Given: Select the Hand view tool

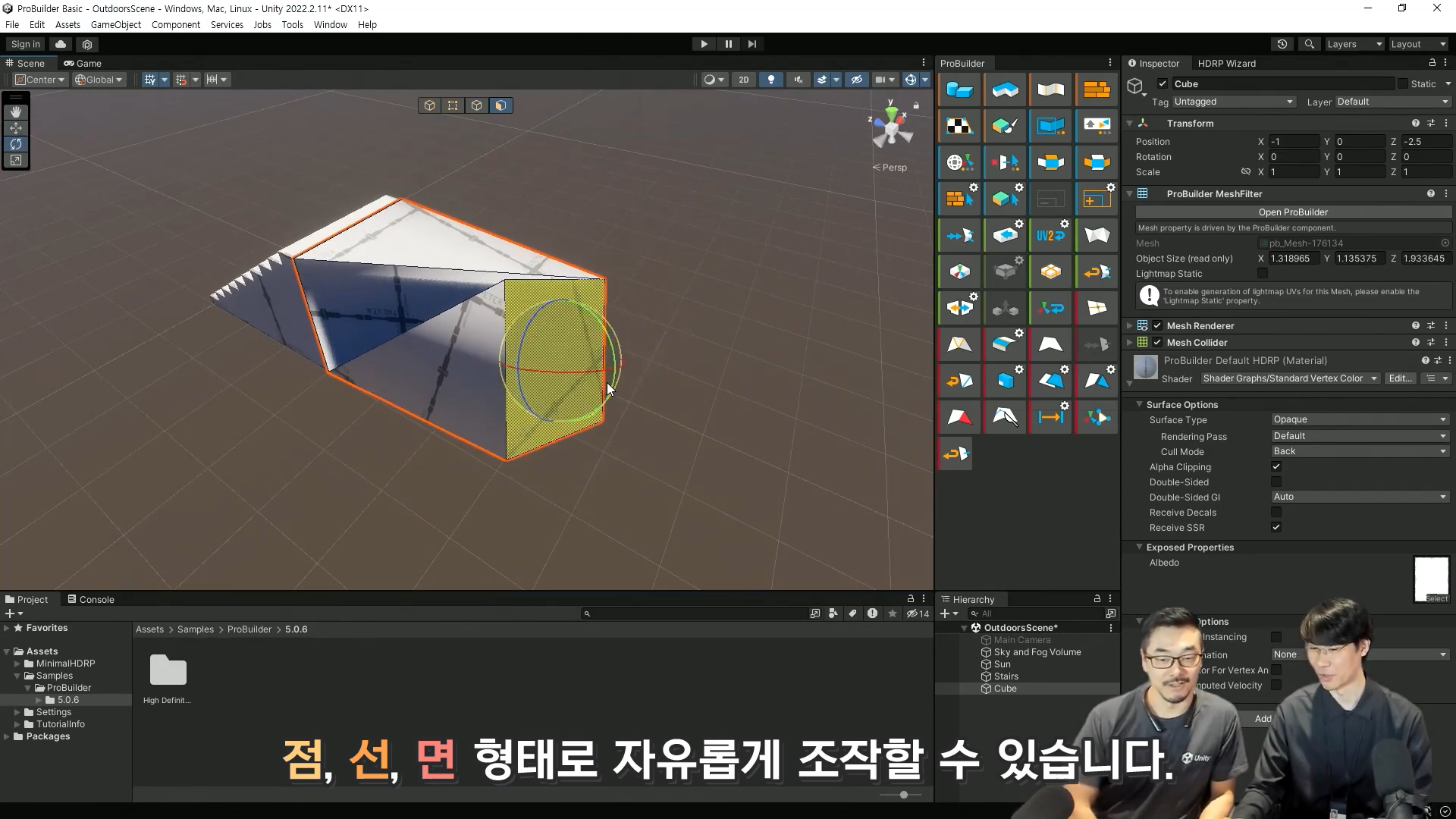Looking at the screenshot, I should click(15, 111).
